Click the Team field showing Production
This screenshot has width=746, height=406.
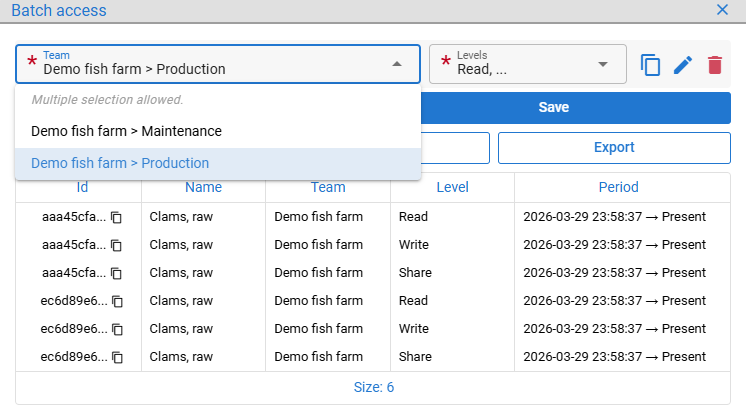[218, 64]
